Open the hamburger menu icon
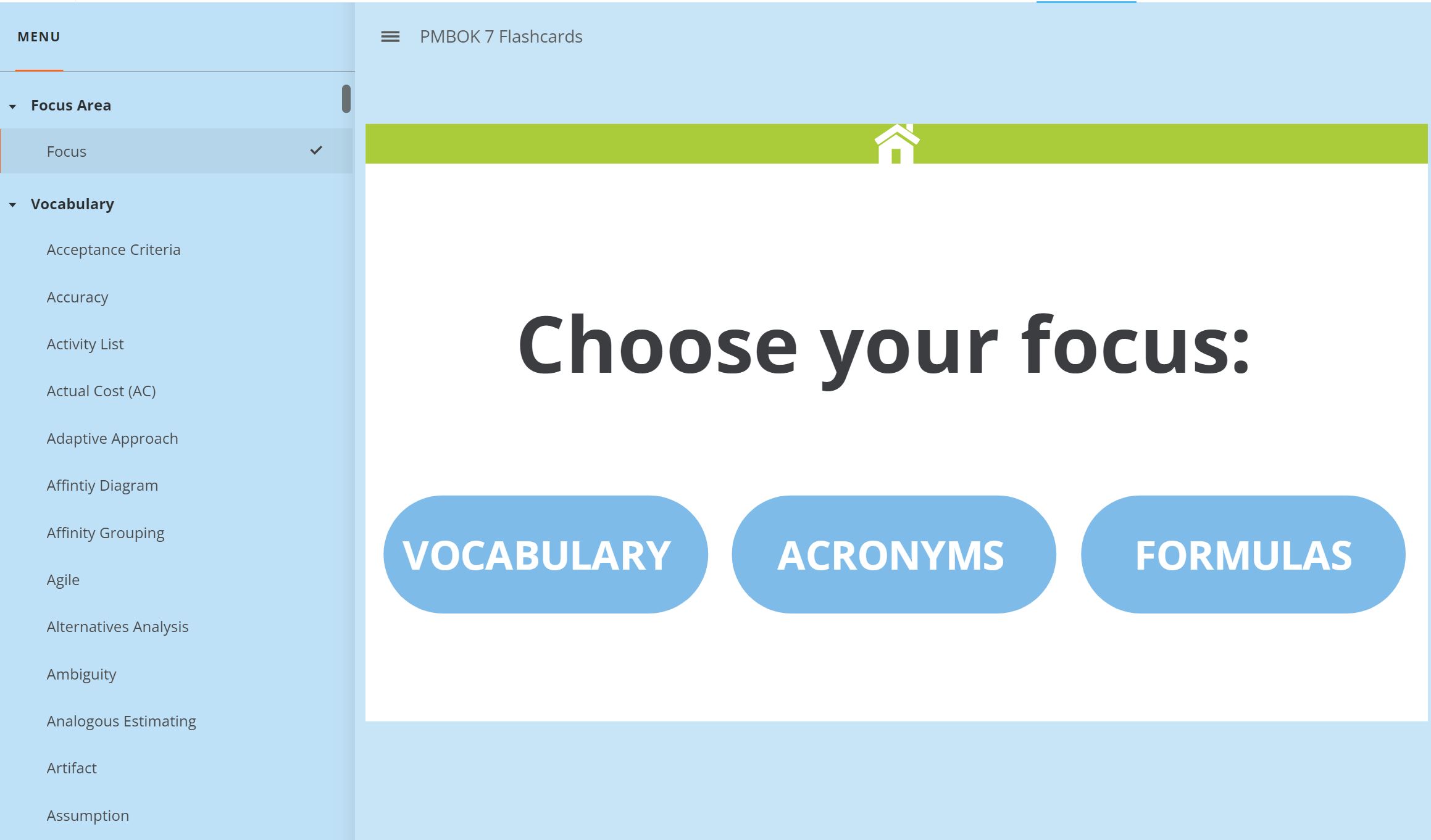Viewport: 1431px width, 840px height. tap(390, 36)
